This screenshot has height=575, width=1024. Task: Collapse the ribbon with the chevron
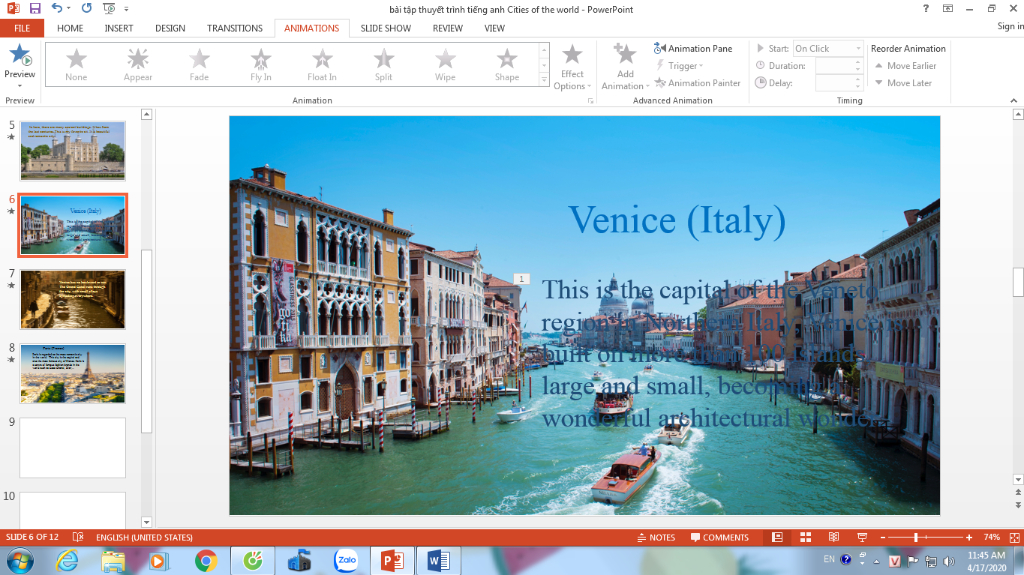click(x=1014, y=101)
